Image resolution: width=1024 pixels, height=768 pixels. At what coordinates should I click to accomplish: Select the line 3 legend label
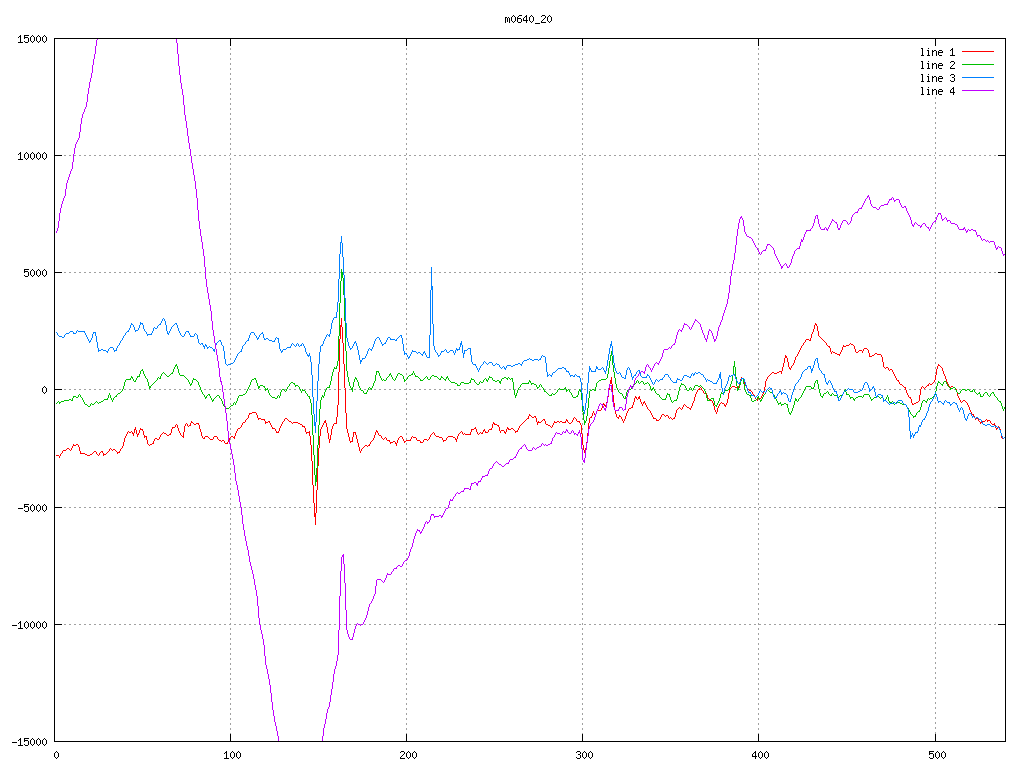click(937, 78)
